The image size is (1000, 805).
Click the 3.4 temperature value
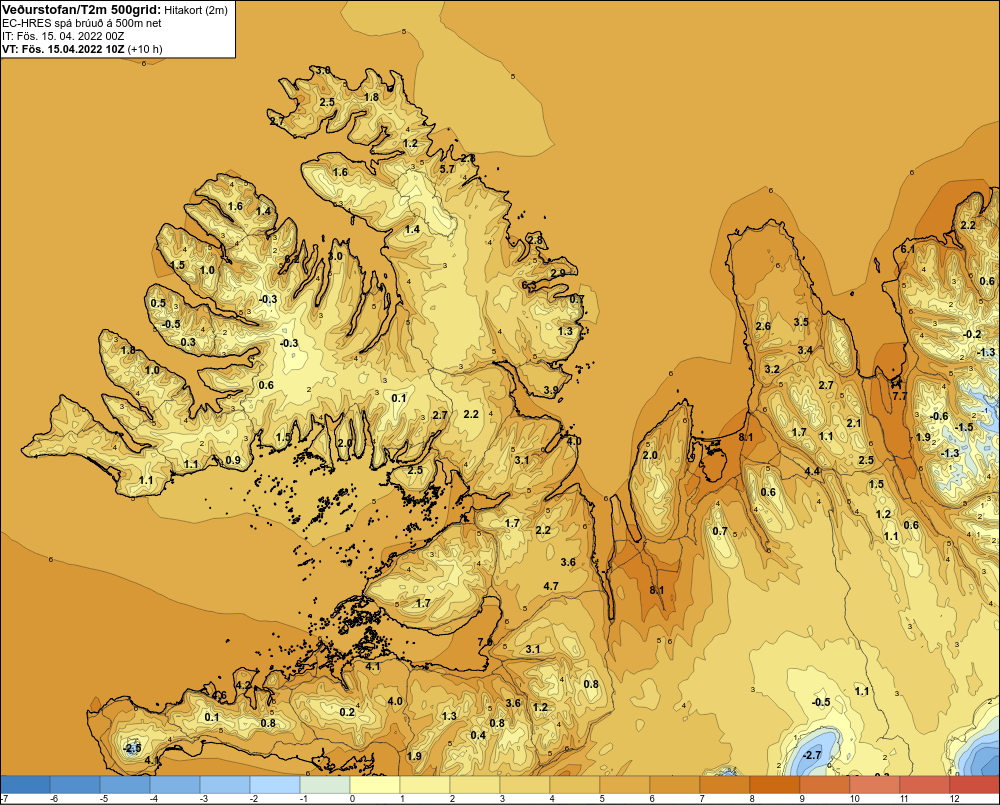click(x=805, y=350)
